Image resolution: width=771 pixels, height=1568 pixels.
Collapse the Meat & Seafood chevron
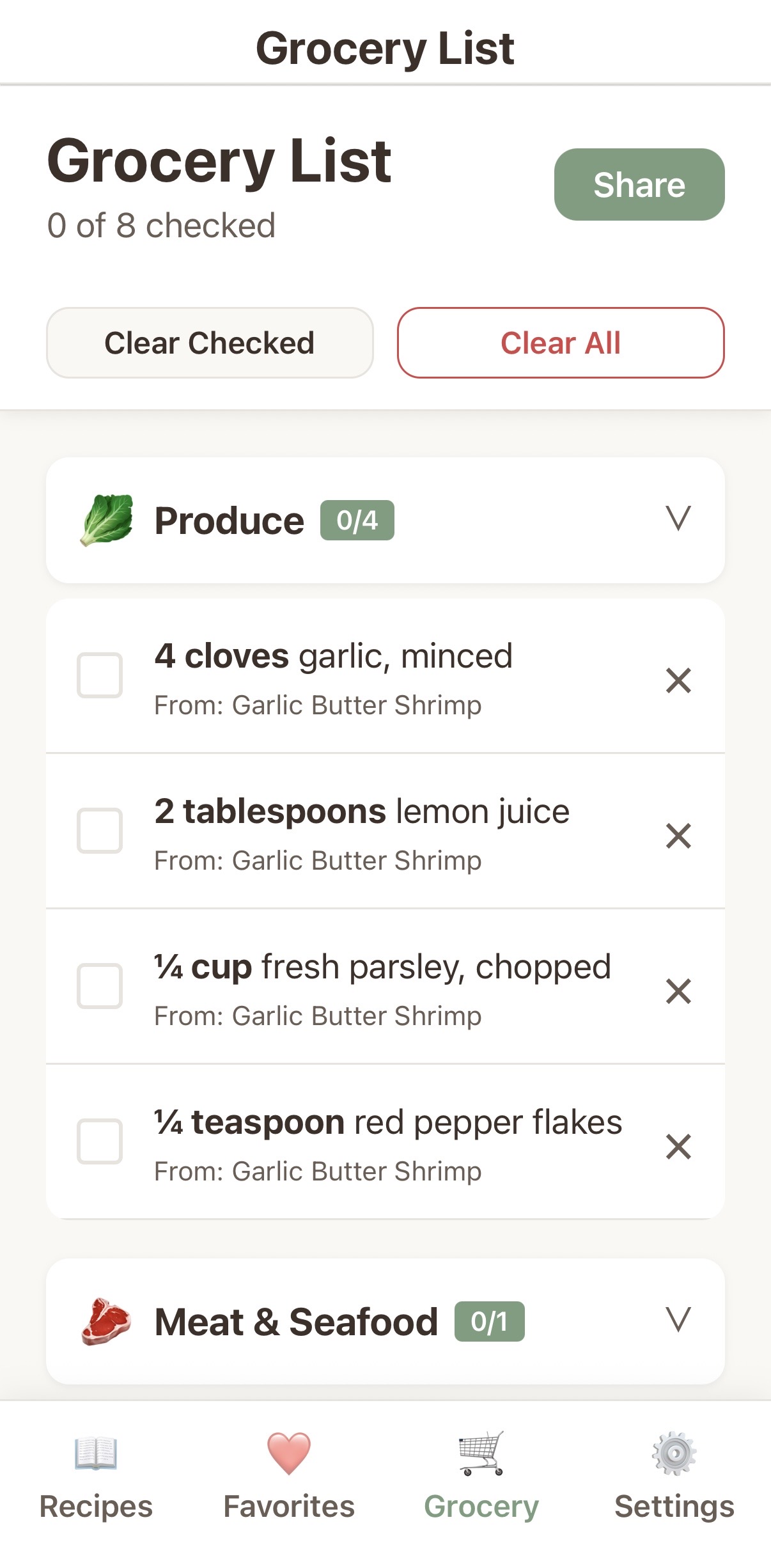pyautogui.click(x=678, y=1320)
